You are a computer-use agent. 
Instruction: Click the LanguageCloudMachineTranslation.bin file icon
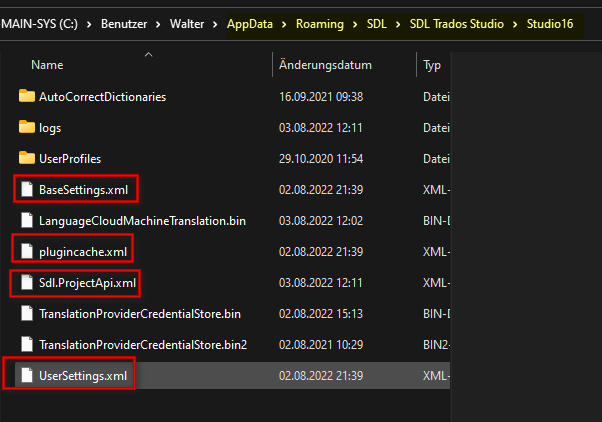click(x=27, y=220)
